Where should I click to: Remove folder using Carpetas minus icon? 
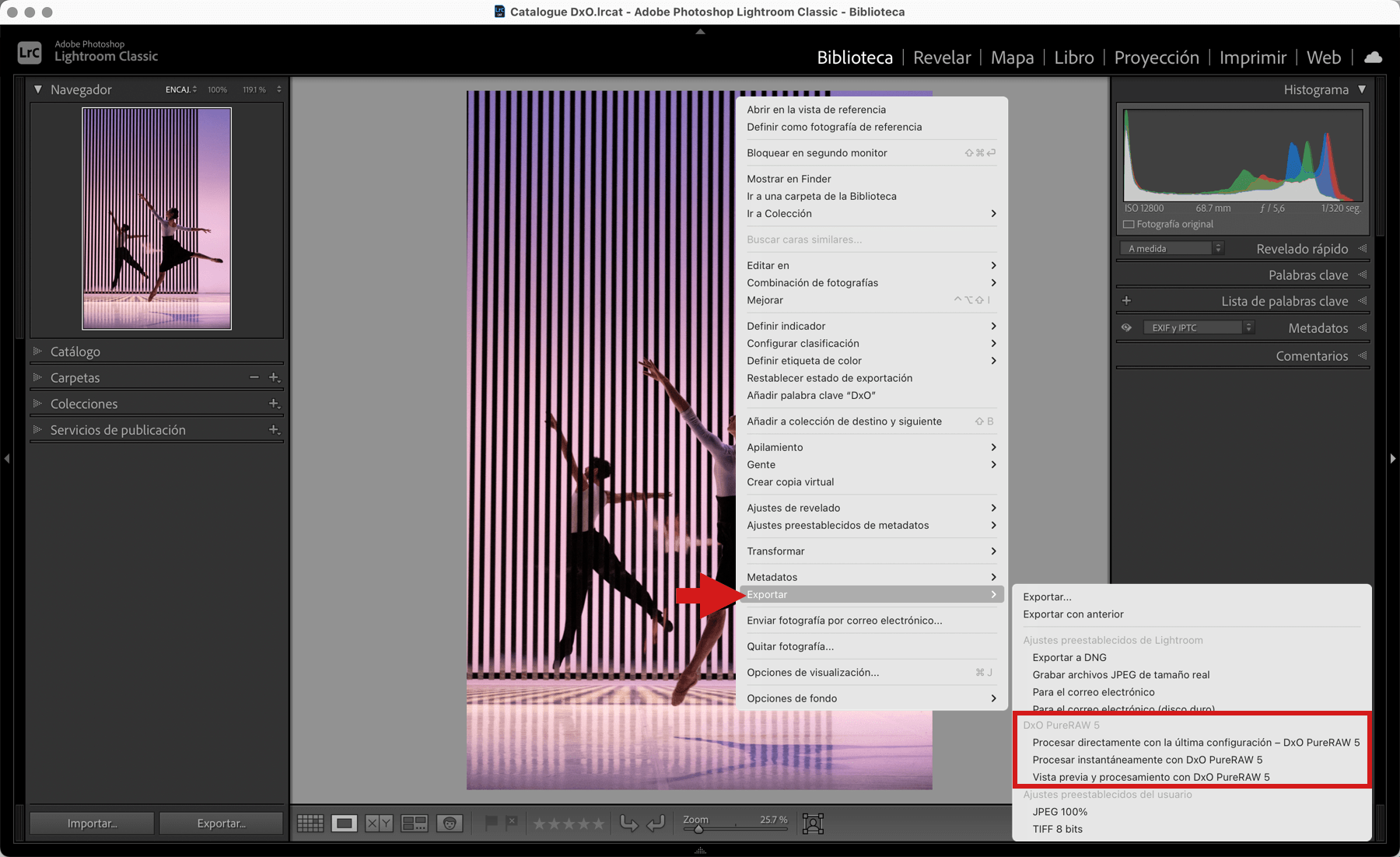[x=254, y=377]
